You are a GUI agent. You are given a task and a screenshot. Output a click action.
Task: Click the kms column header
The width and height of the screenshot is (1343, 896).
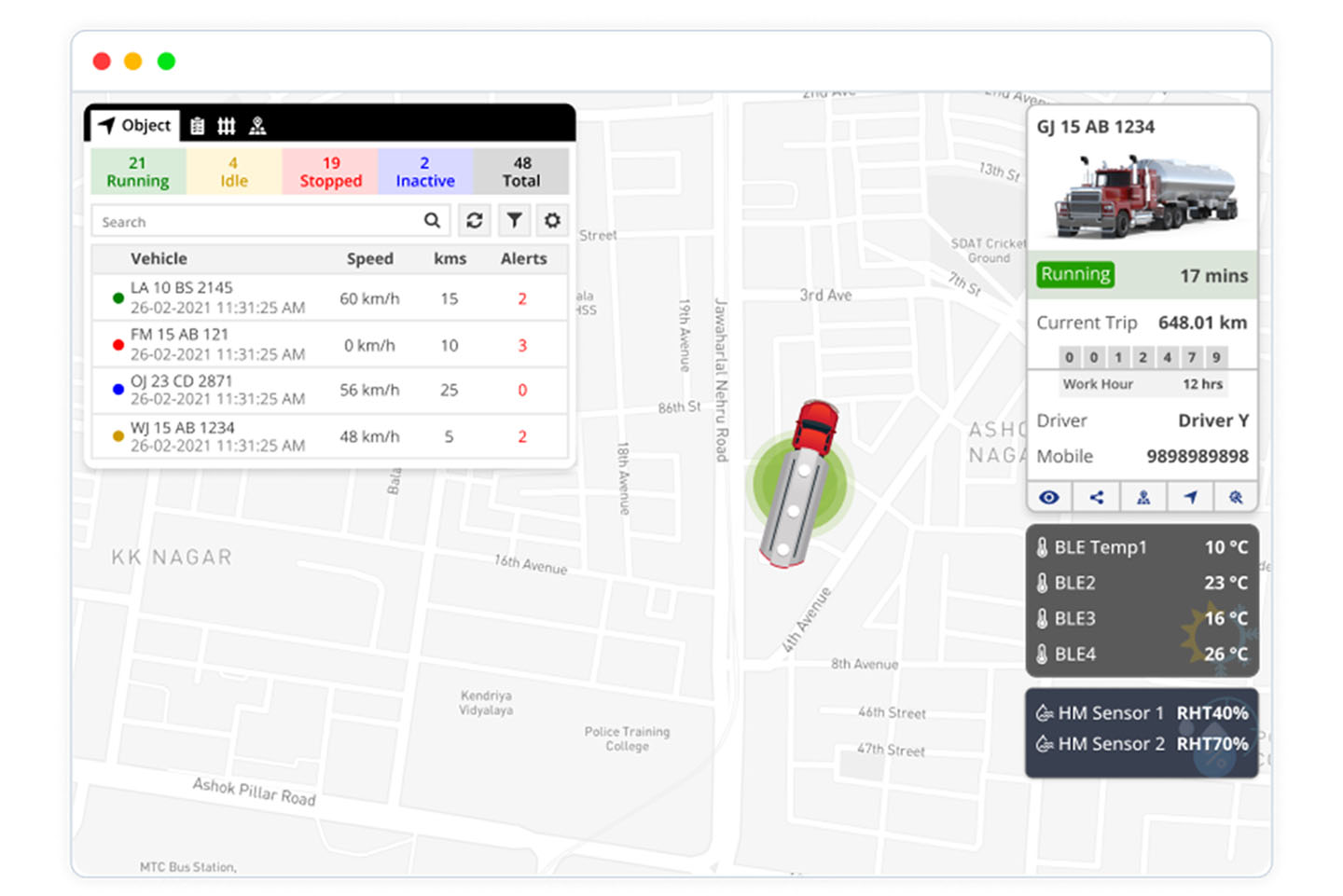pyautogui.click(x=450, y=258)
